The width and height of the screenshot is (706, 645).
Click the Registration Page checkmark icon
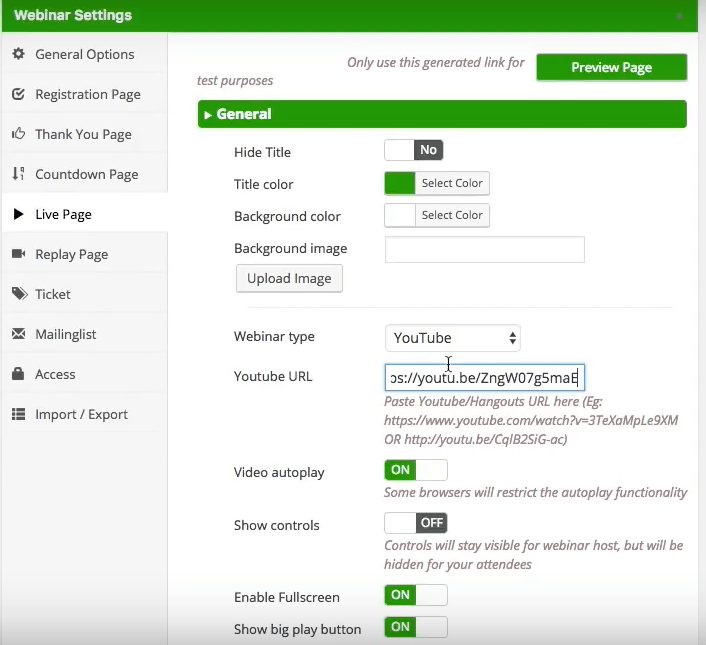click(x=18, y=94)
